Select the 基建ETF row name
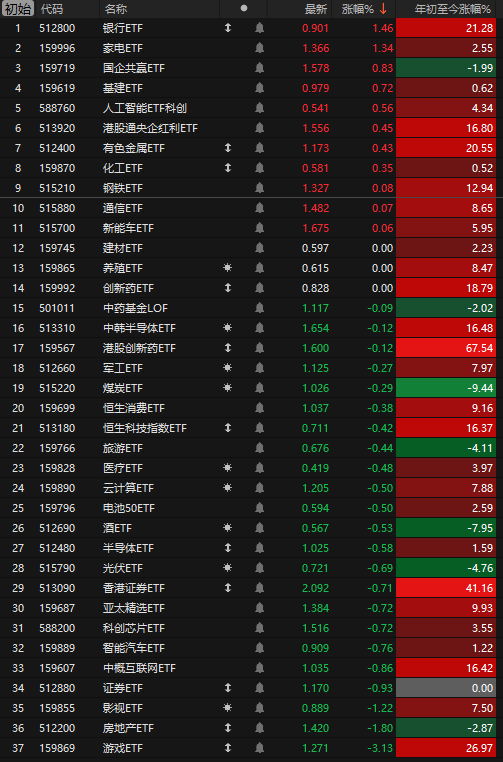The height and width of the screenshot is (762, 503). 123,88
